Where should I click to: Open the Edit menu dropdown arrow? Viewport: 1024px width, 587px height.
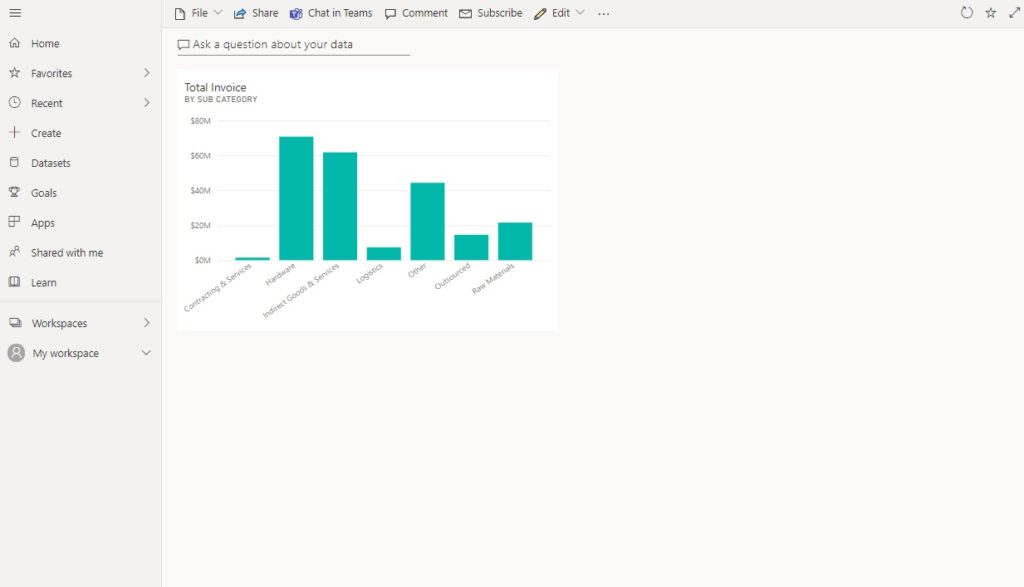coord(580,12)
